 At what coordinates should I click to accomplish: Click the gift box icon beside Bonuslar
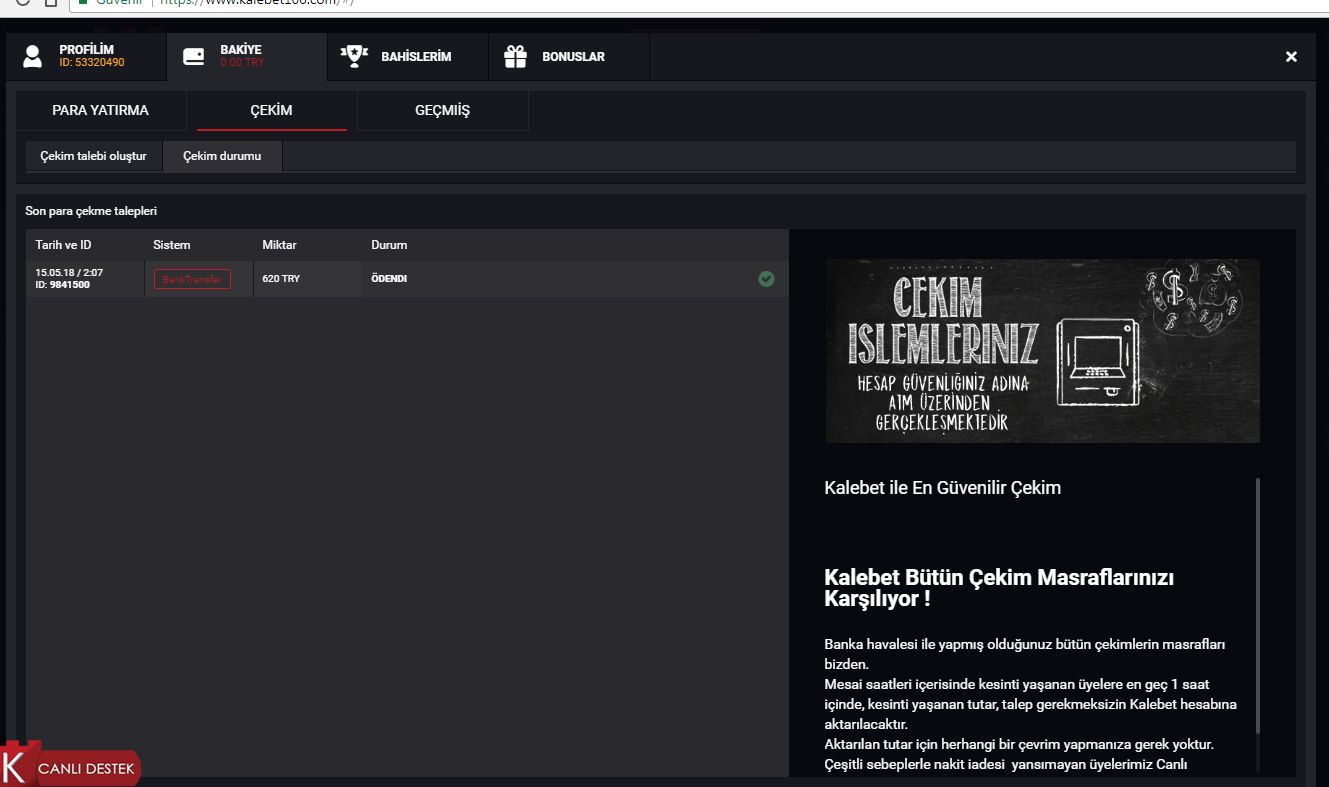pos(515,57)
